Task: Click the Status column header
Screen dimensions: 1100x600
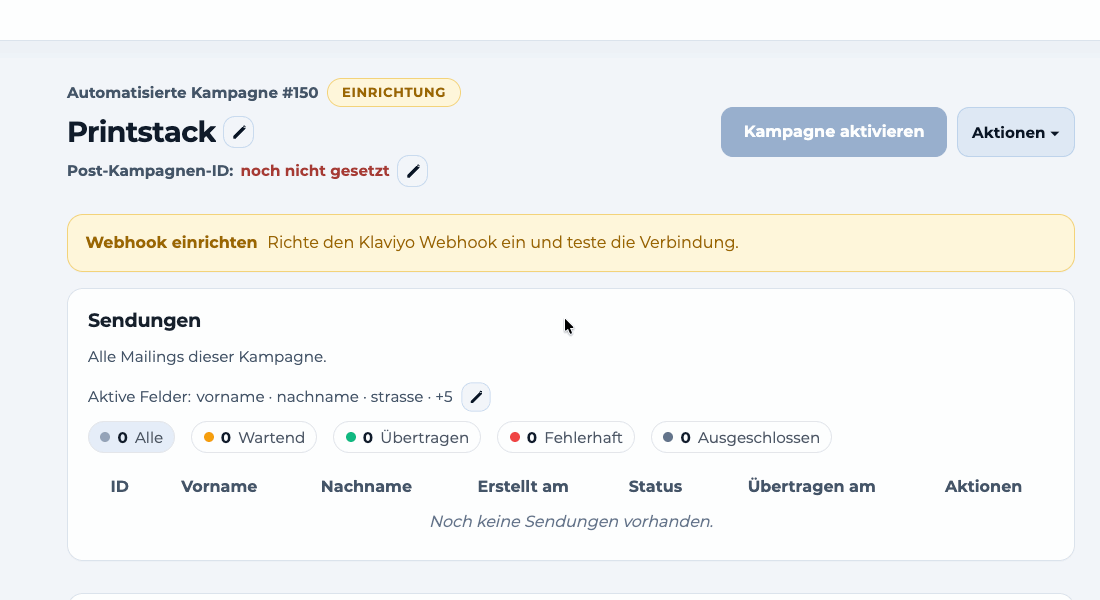Action: pyautogui.click(x=655, y=486)
